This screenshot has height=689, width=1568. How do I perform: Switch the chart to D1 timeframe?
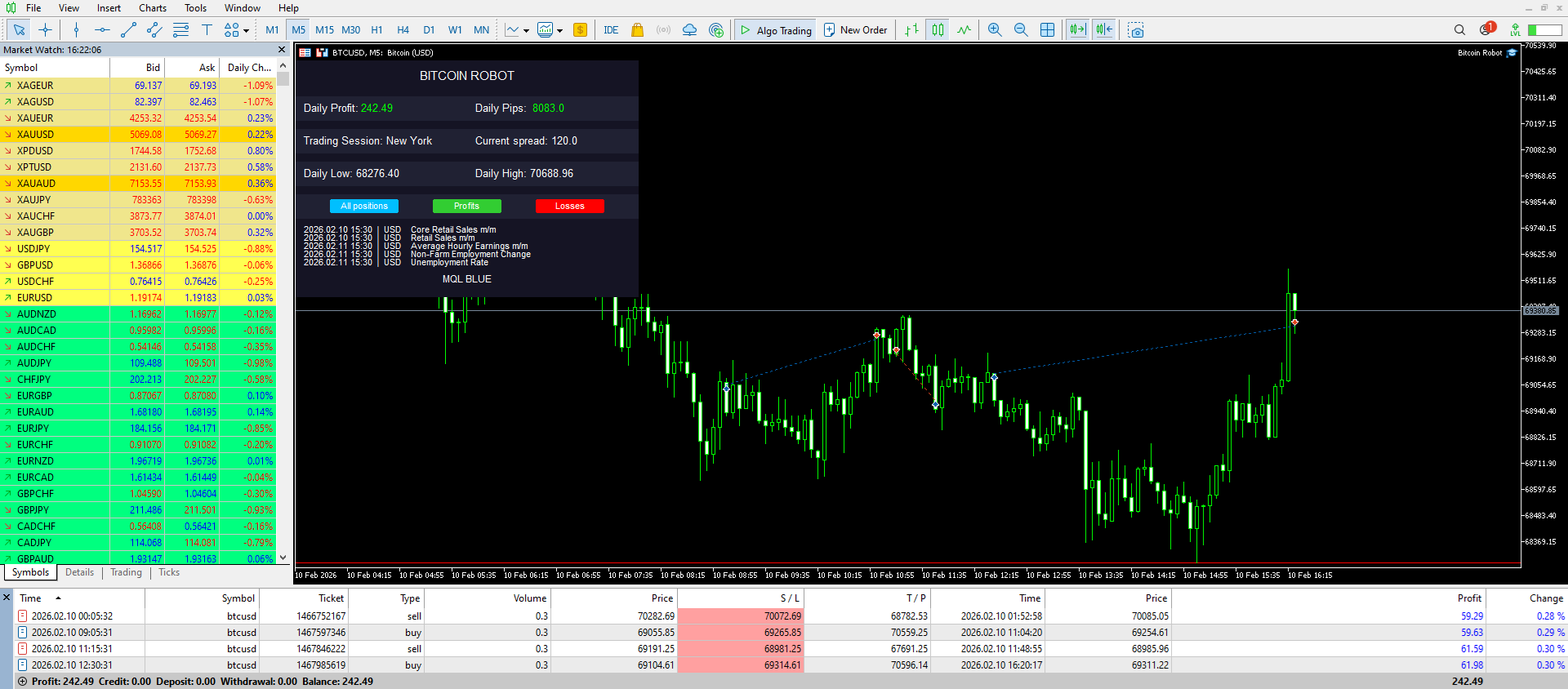pos(429,30)
